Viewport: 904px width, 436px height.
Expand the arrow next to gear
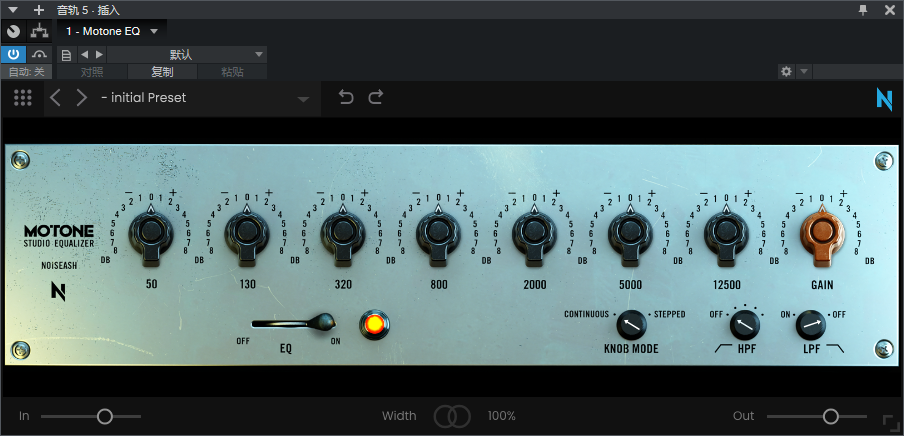click(804, 72)
